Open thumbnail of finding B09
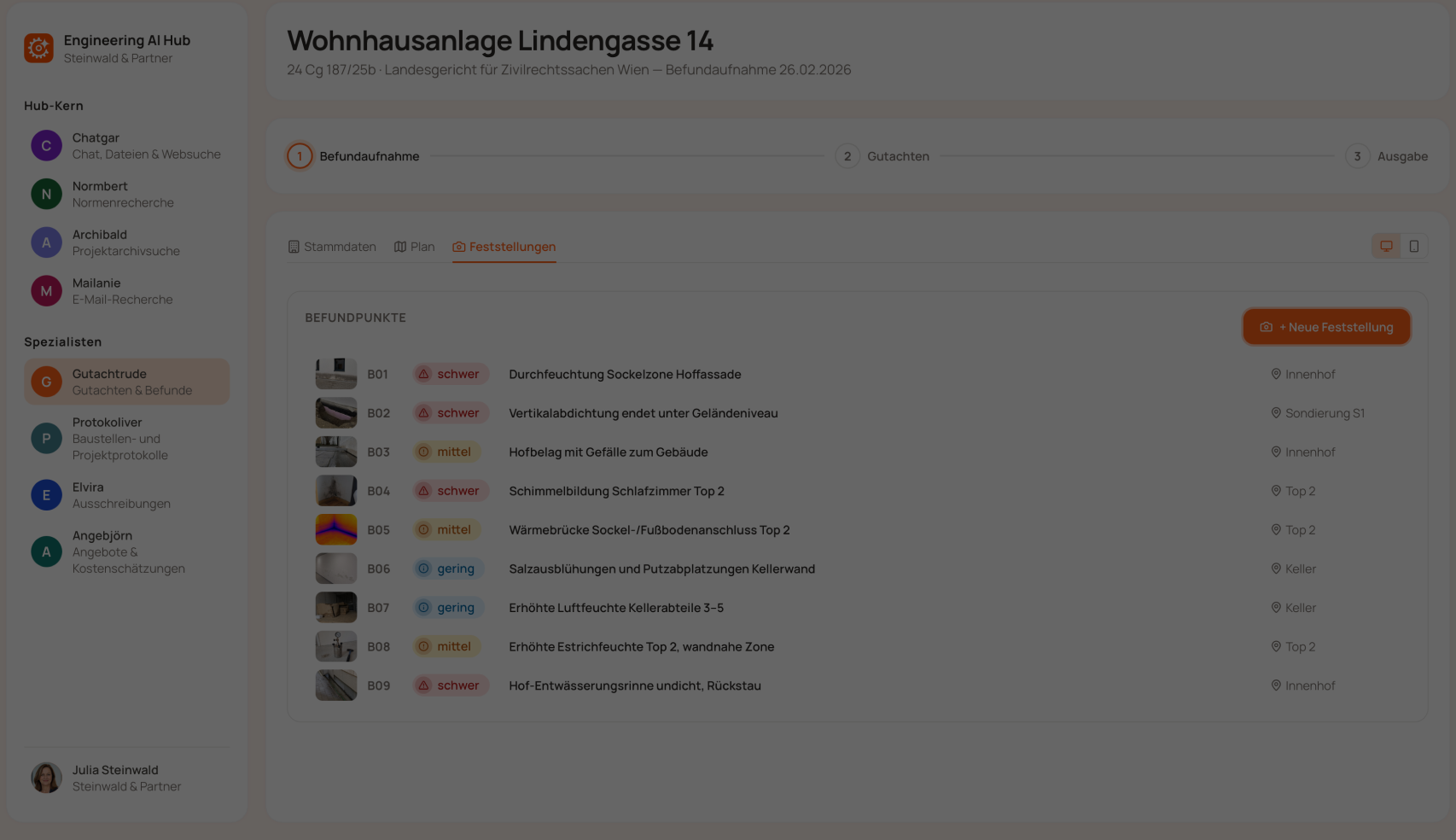The height and width of the screenshot is (840, 1456). [x=336, y=685]
